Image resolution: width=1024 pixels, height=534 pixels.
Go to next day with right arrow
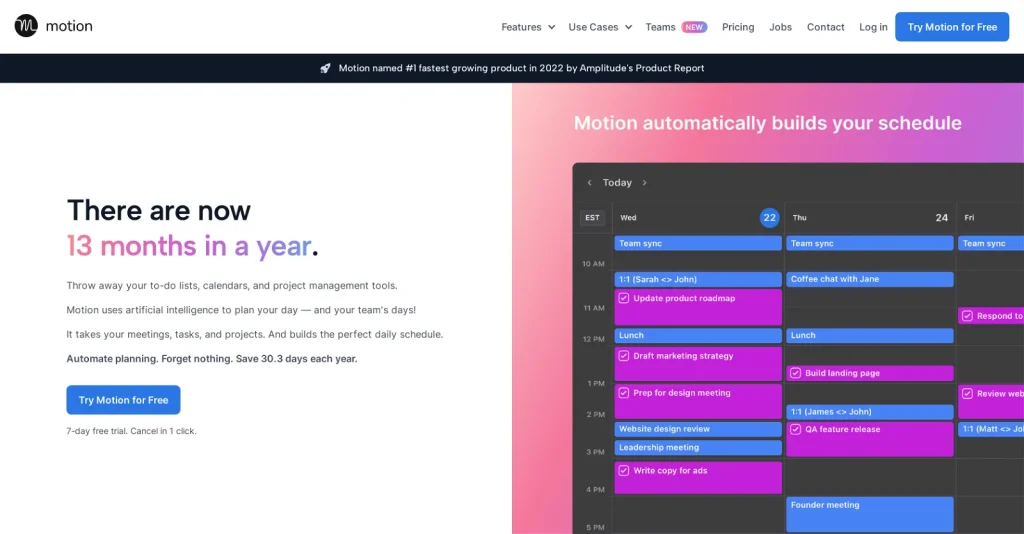645,183
